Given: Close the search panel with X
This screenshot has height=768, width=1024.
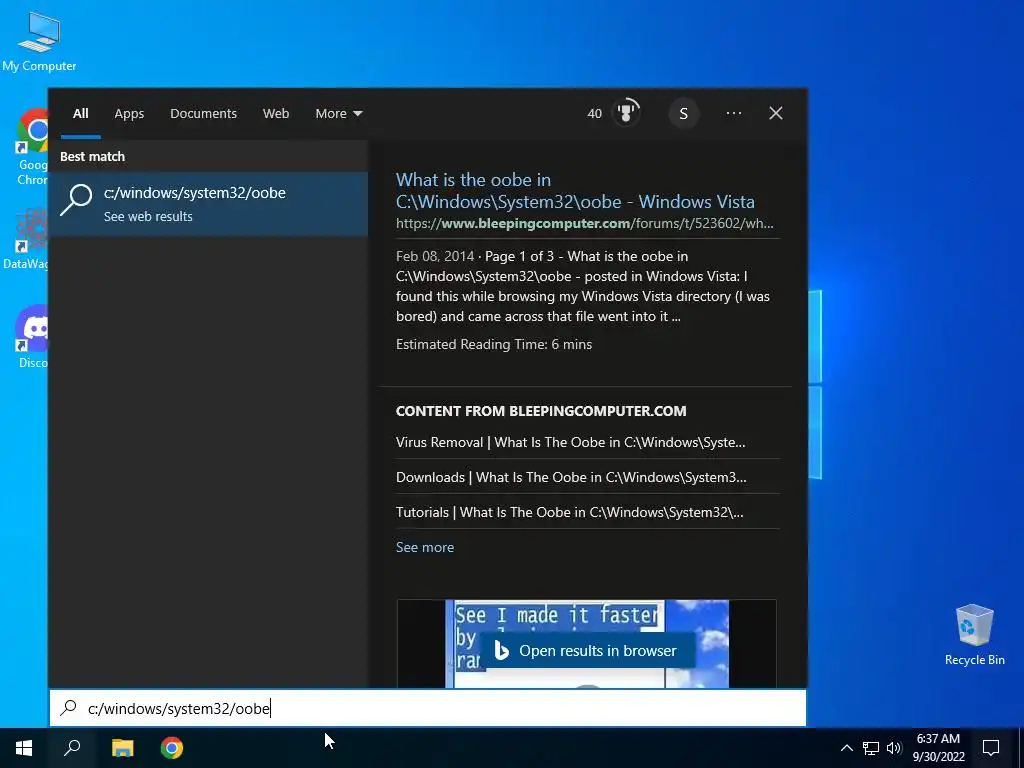Looking at the screenshot, I should [775, 113].
